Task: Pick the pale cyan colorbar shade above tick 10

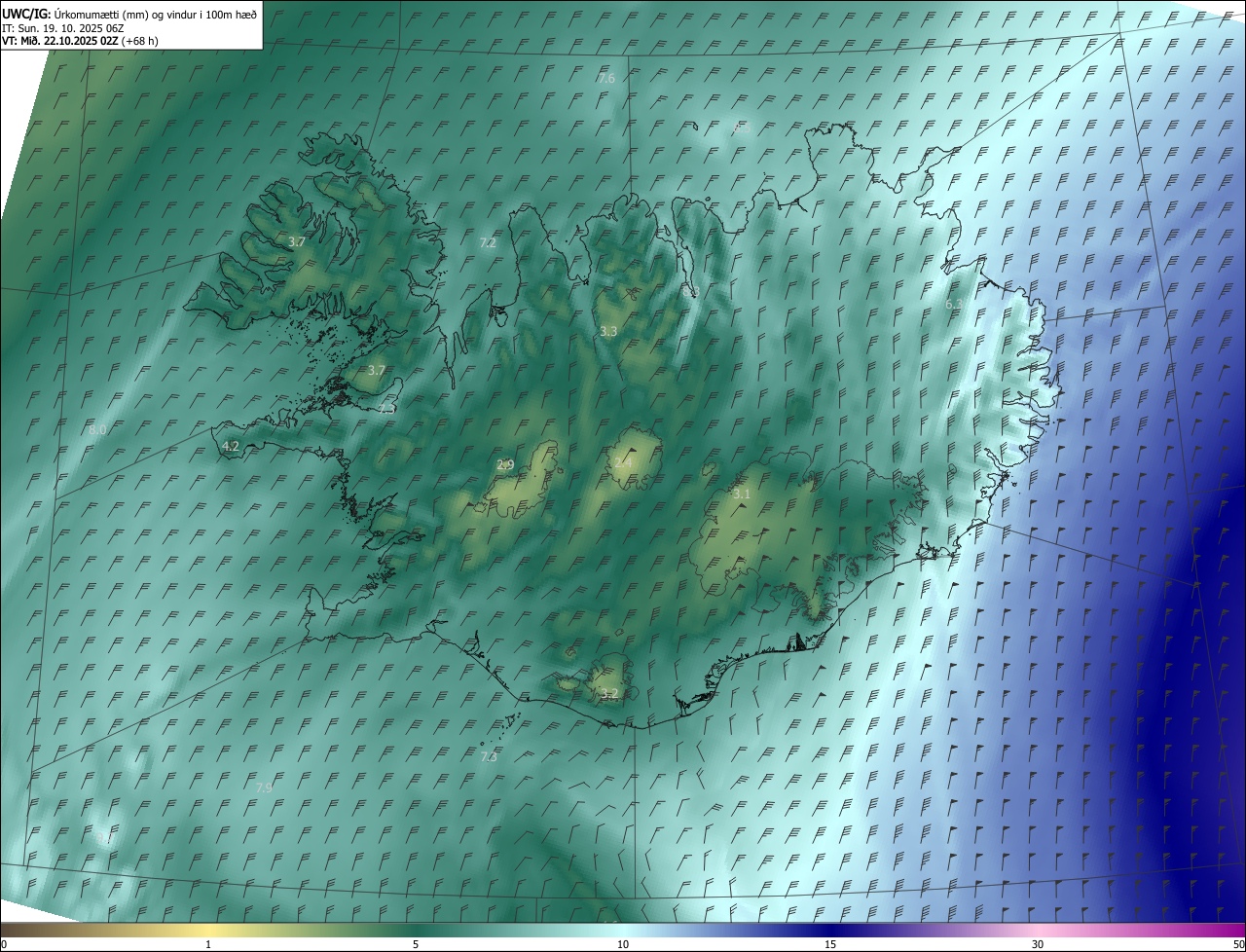Action: 623,931
